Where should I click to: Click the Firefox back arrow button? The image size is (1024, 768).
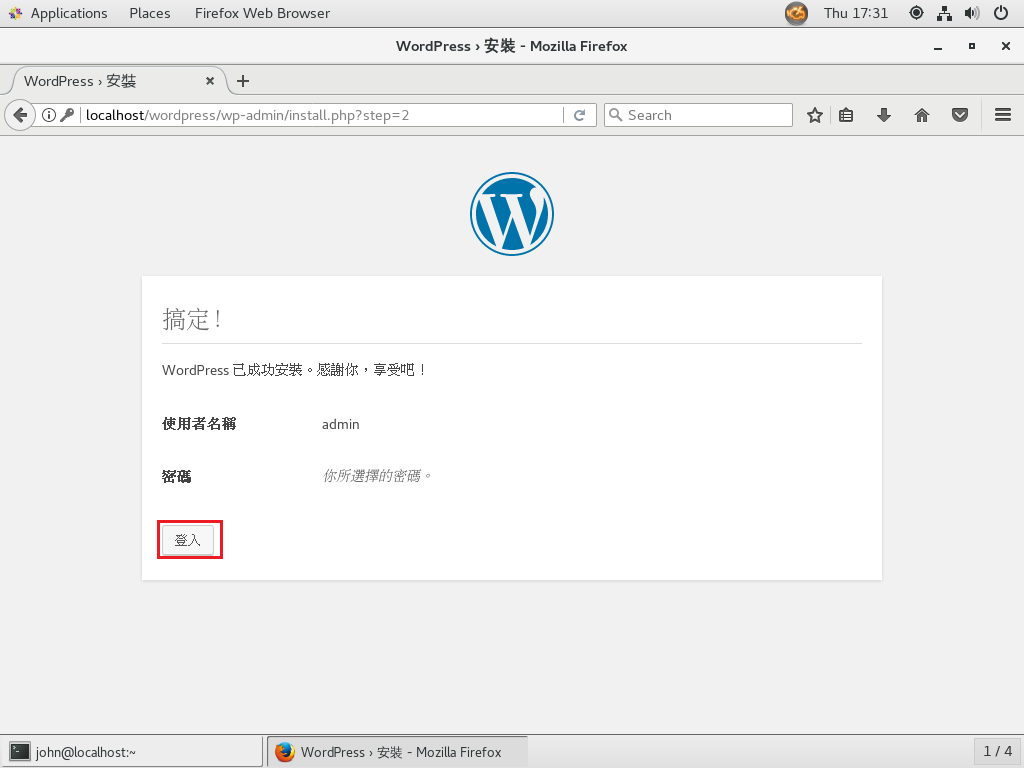point(20,116)
